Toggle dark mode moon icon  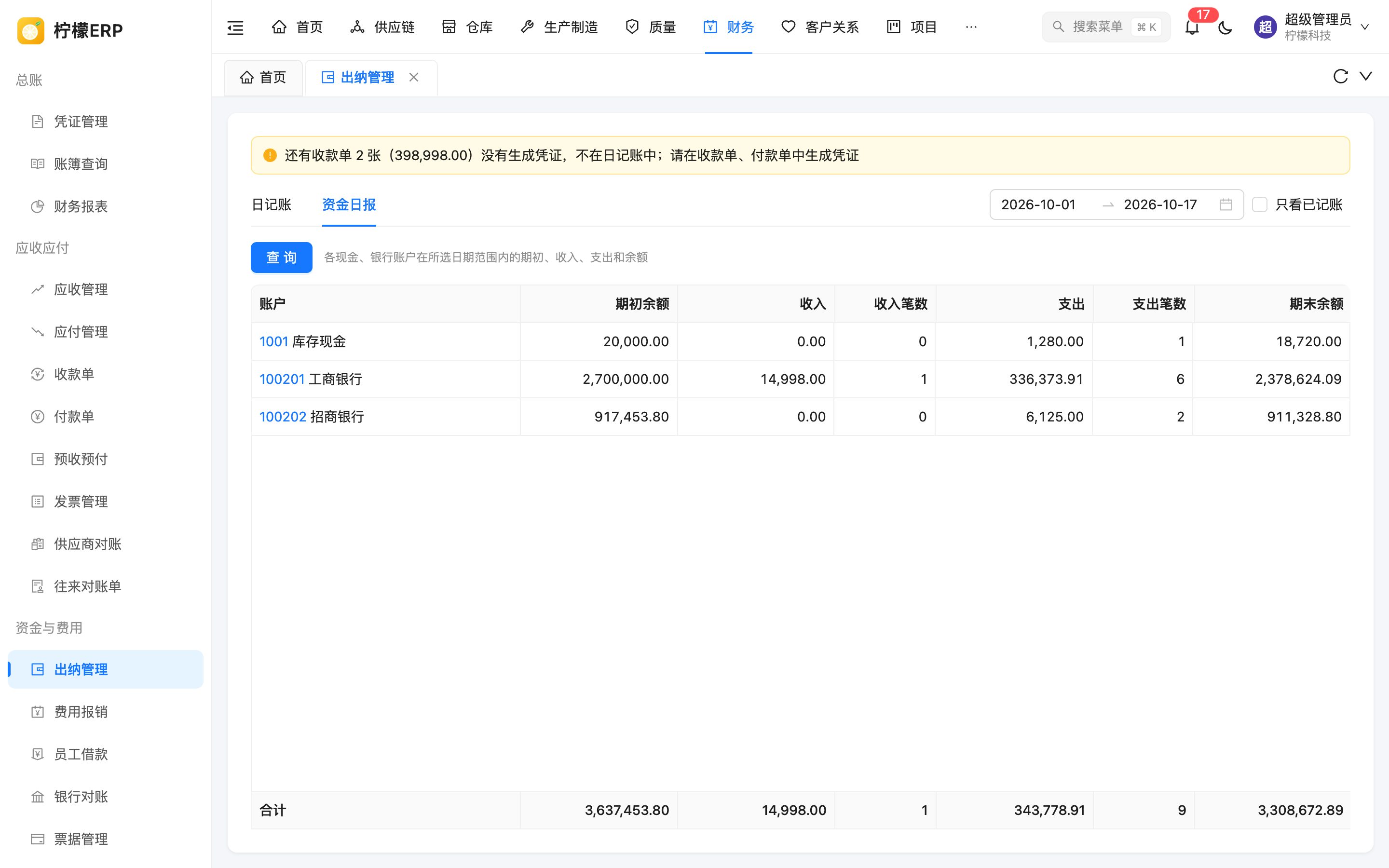click(x=1225, y=27)
